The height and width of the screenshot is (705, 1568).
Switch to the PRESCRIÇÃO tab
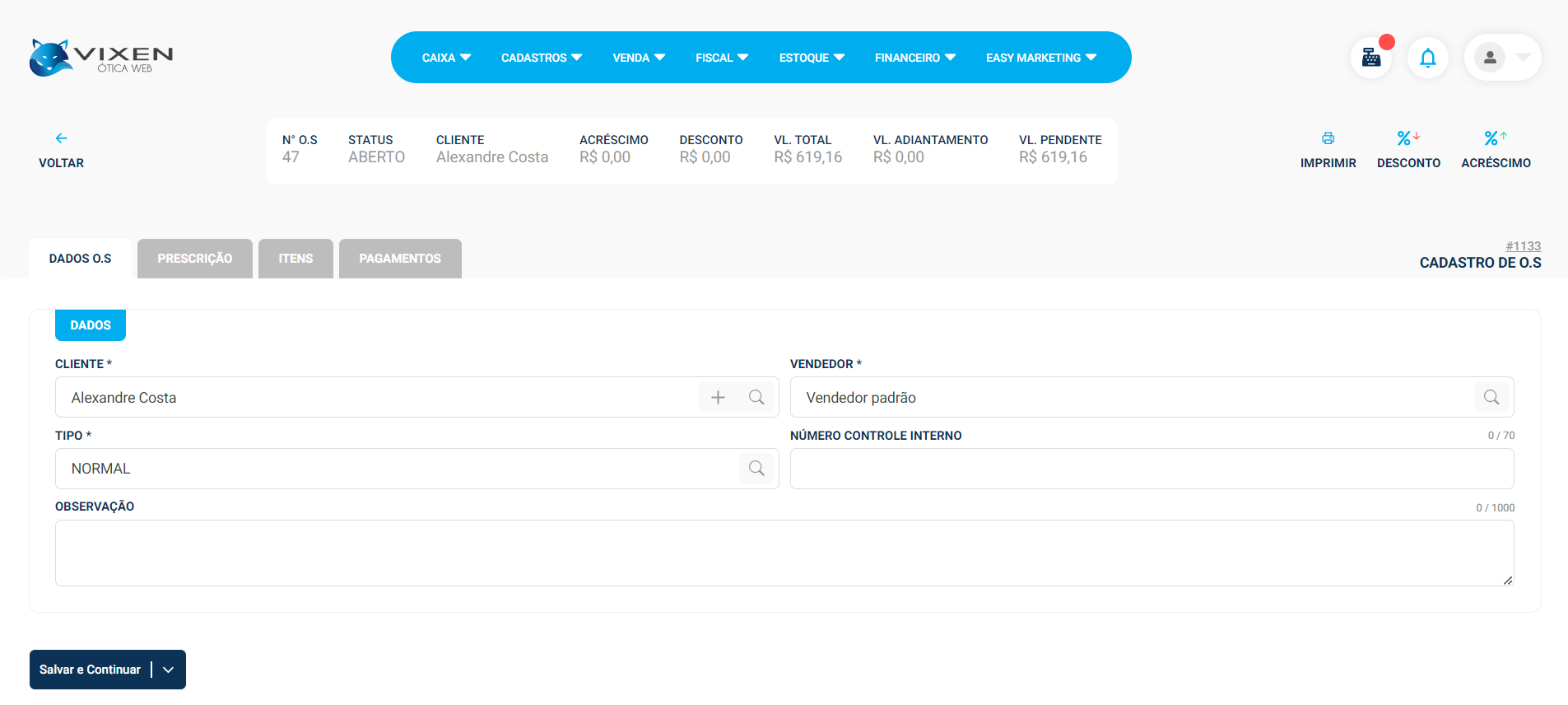[x=195, y=259]
